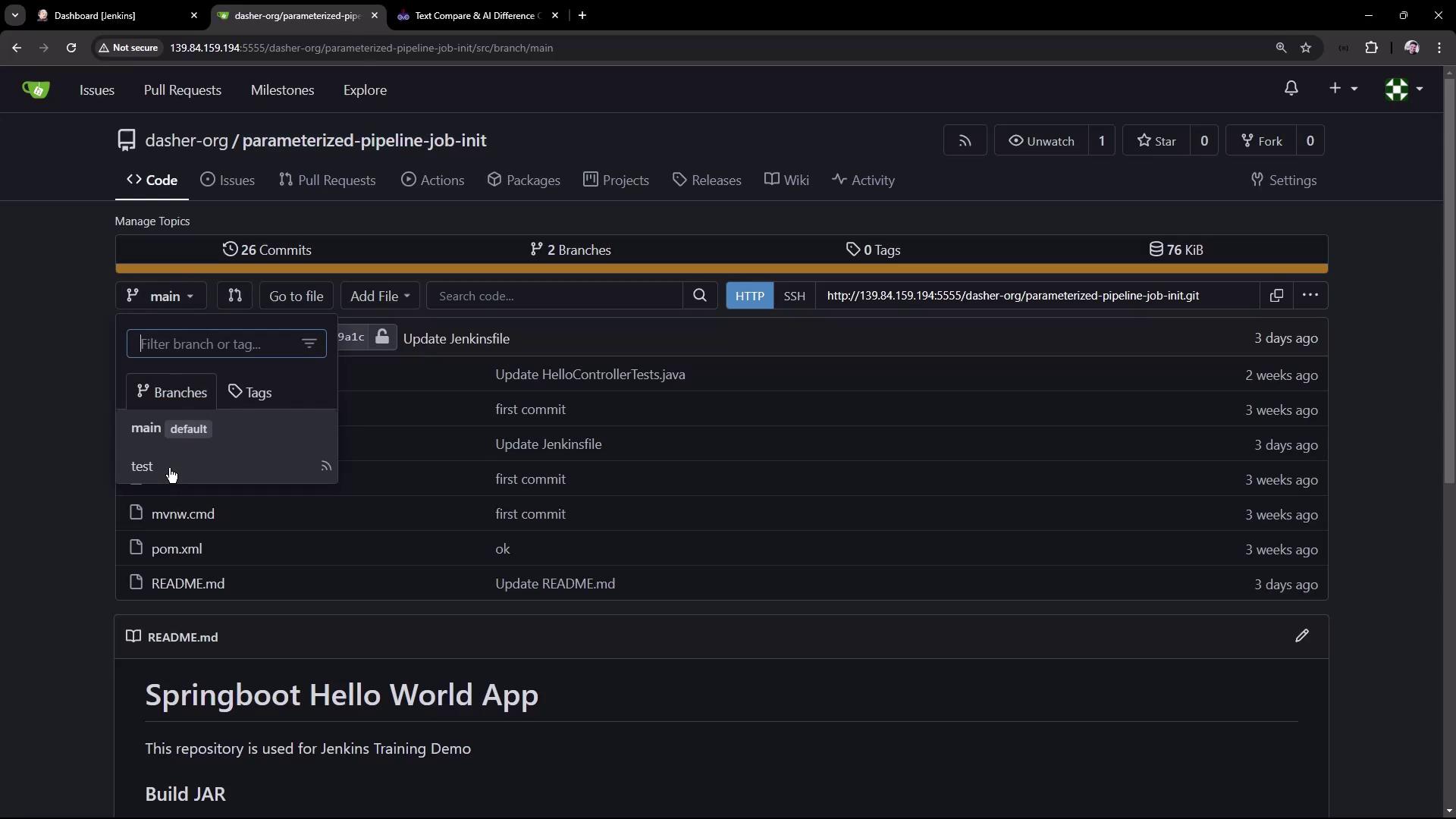This screenshot has height=819, width=1456.
Task: Select HTTP clone protocol
Action: coord(749,296)
